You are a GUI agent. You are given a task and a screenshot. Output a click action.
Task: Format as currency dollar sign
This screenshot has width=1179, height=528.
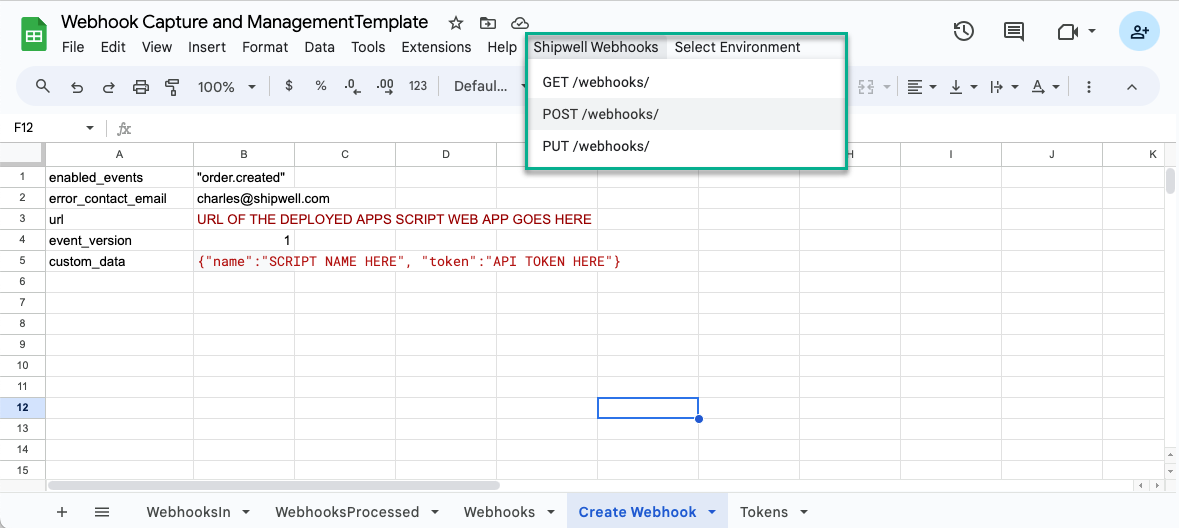pyautogui.click(x=289, y=86)
